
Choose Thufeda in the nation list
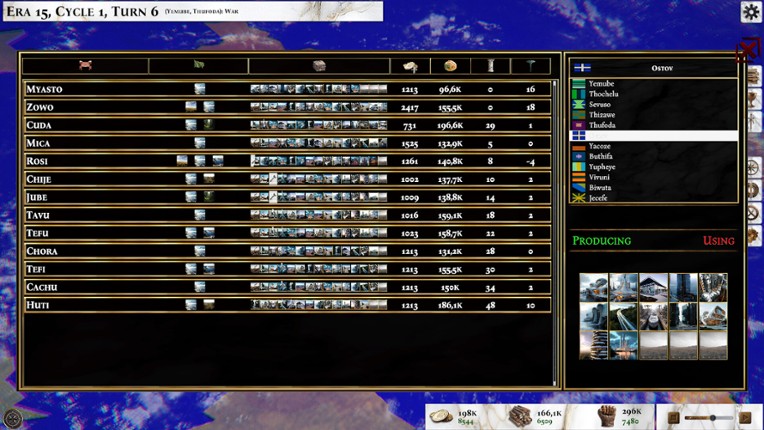[602, 126]
